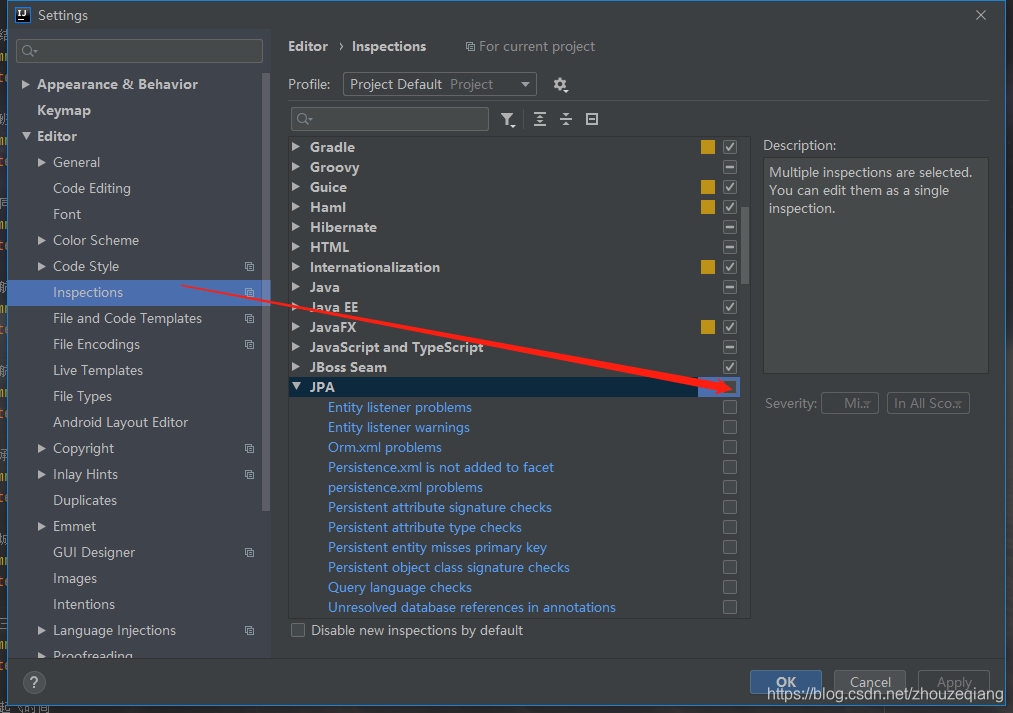Viewport: 1013px width, 713px height.
Task: Click the project-level icon beside Inlay Hints
Action: pos(249,475)
